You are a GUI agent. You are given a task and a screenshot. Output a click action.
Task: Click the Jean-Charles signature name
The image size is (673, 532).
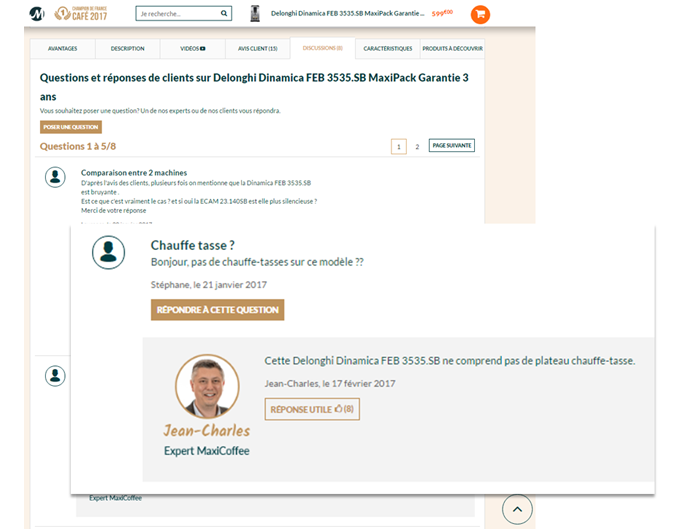pyautogui.click(x=206, y=430)
